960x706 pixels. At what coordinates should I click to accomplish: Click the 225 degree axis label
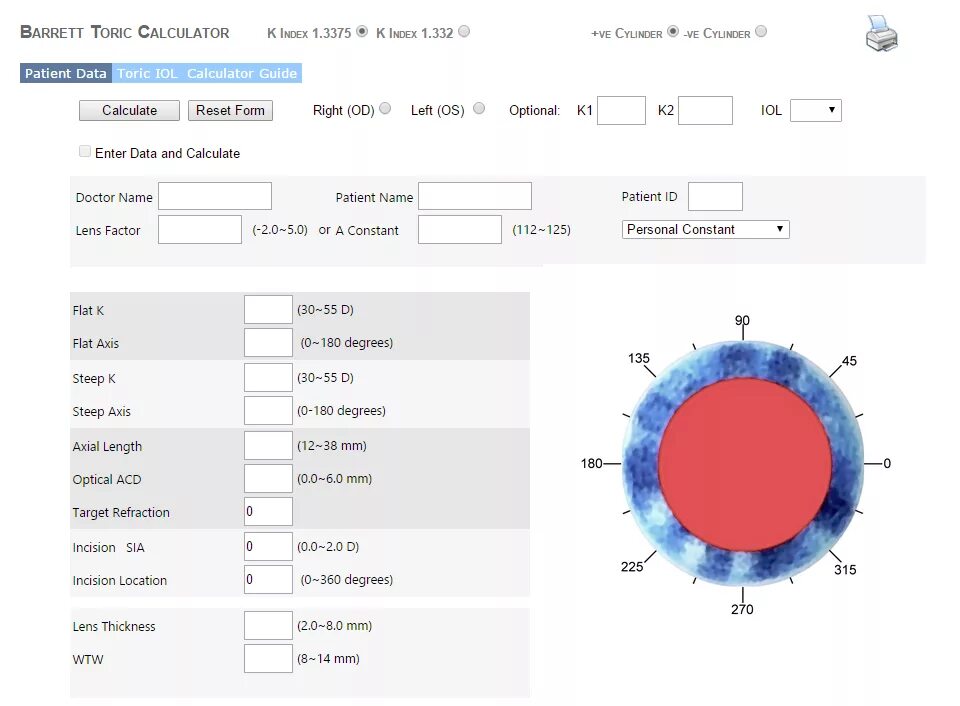coord(632,566)
